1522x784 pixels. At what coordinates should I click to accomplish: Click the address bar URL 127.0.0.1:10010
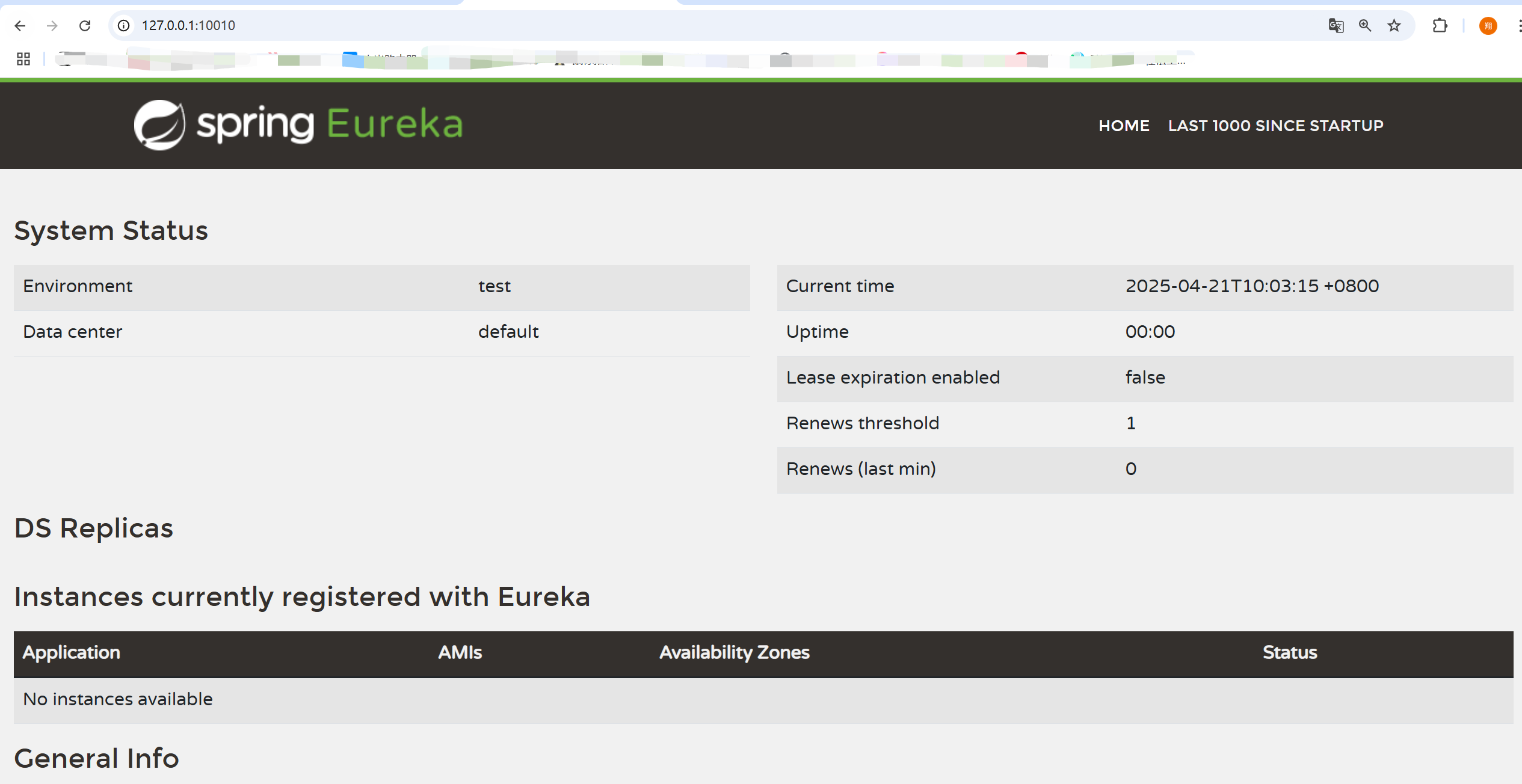tap(188, 26)
